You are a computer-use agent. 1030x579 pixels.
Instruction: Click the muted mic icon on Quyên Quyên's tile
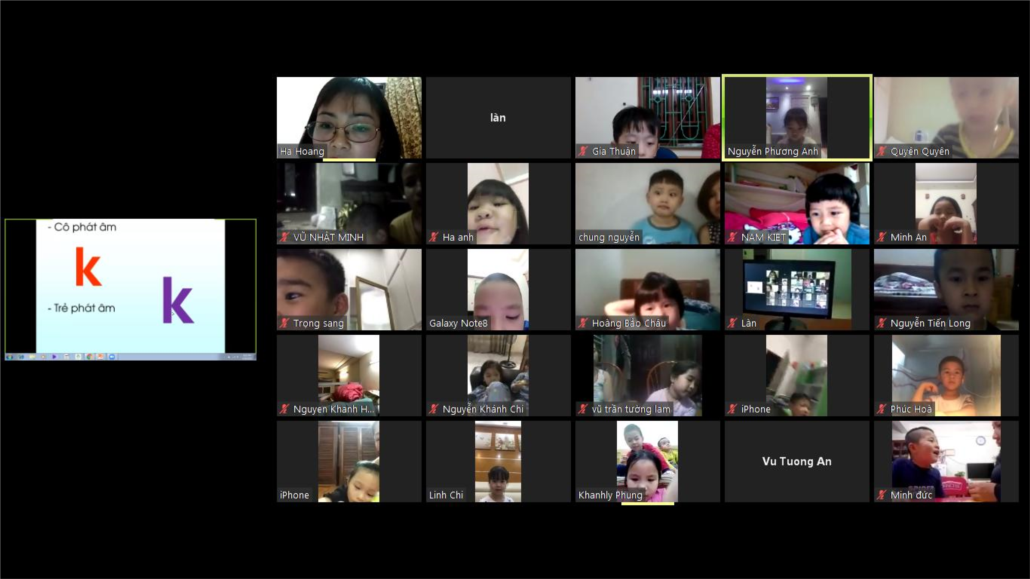[882, 152]
